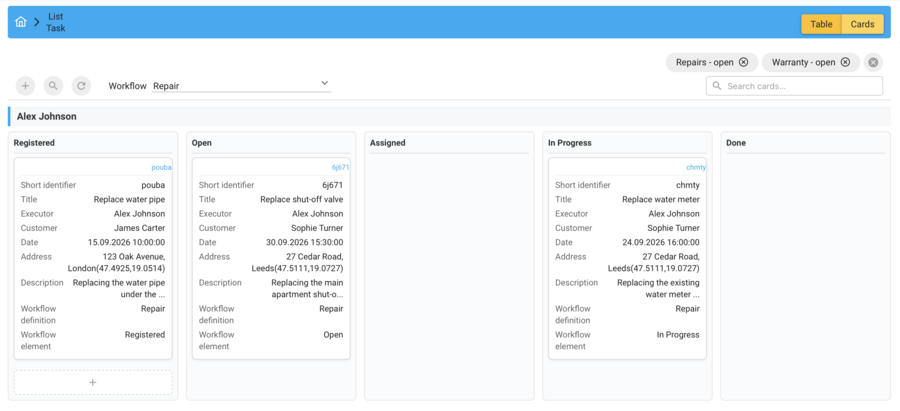The height and width of the screenshot is (411, 900).
Task: Open the 6j671 card link
Action: point(340,168)
